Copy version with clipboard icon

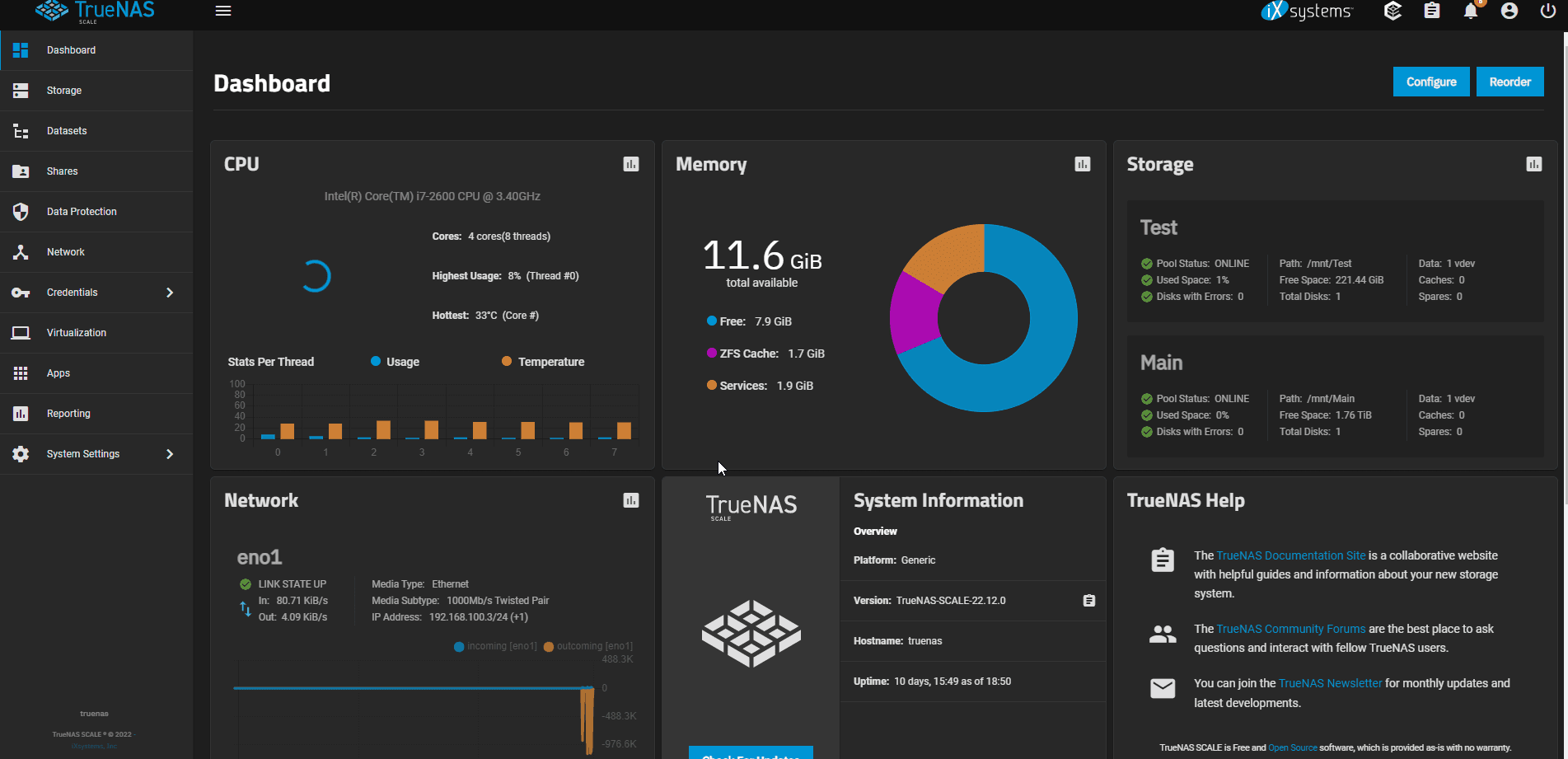pyautogui.click(x=1089, y=601)
